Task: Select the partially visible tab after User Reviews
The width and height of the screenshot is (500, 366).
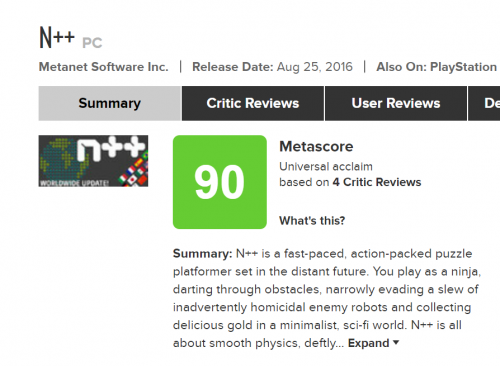Action: tap(484, 103)
